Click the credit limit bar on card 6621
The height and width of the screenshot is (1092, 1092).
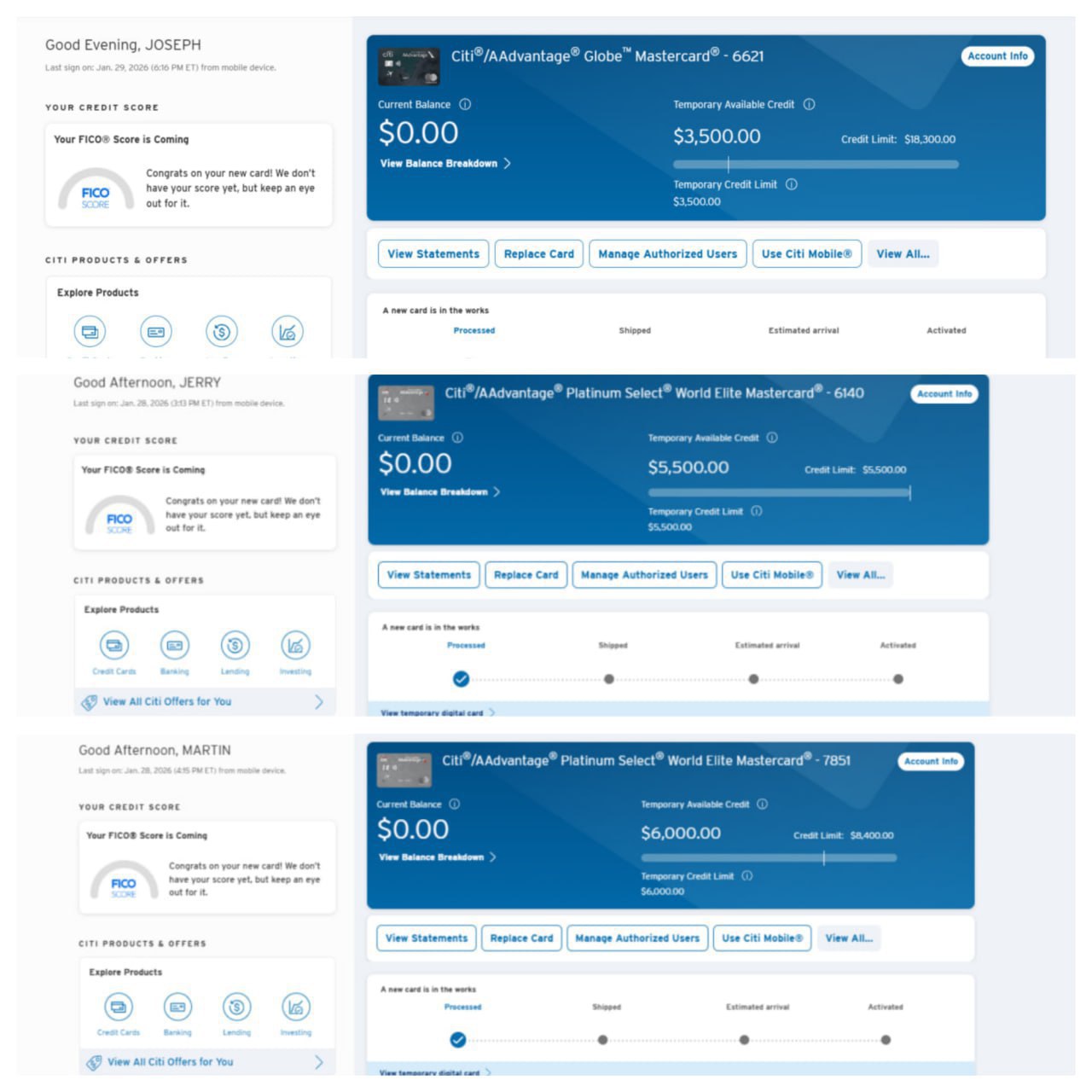click(815, 165)
